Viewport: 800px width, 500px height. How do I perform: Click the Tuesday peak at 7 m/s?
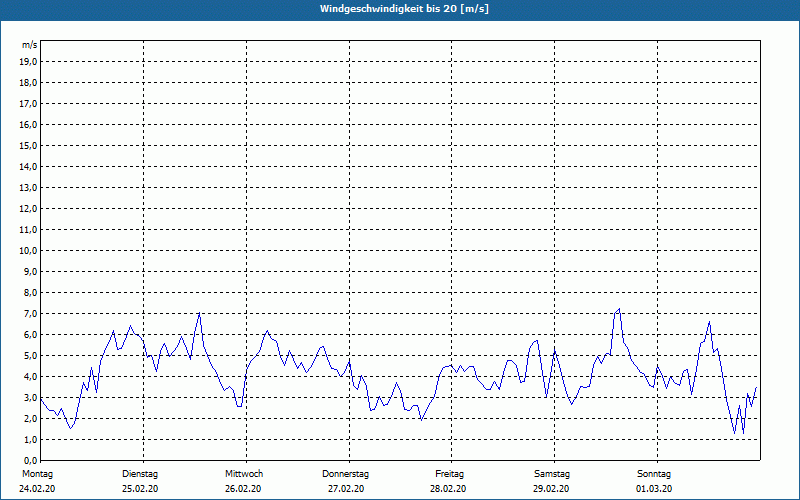tap(199, 313)
